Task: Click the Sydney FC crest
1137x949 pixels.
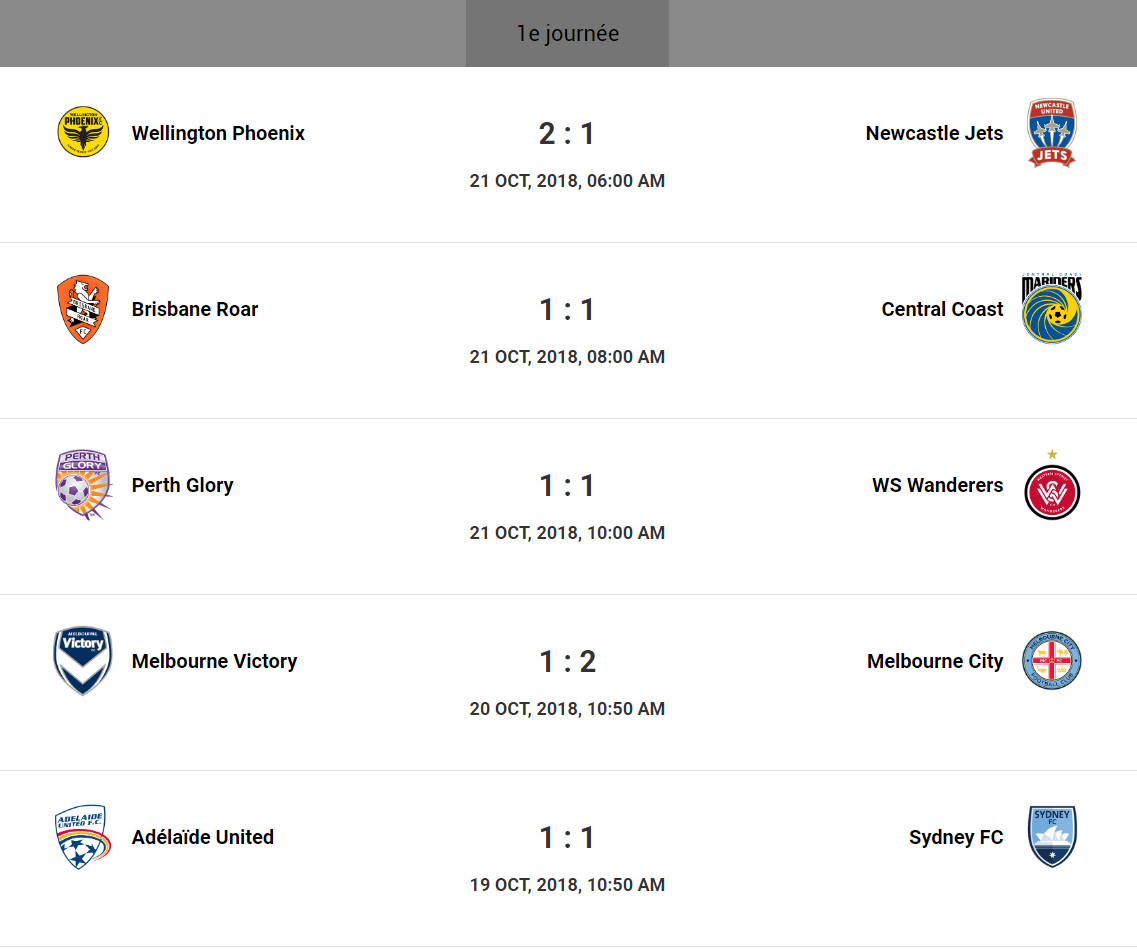Action: [1052, 837]
